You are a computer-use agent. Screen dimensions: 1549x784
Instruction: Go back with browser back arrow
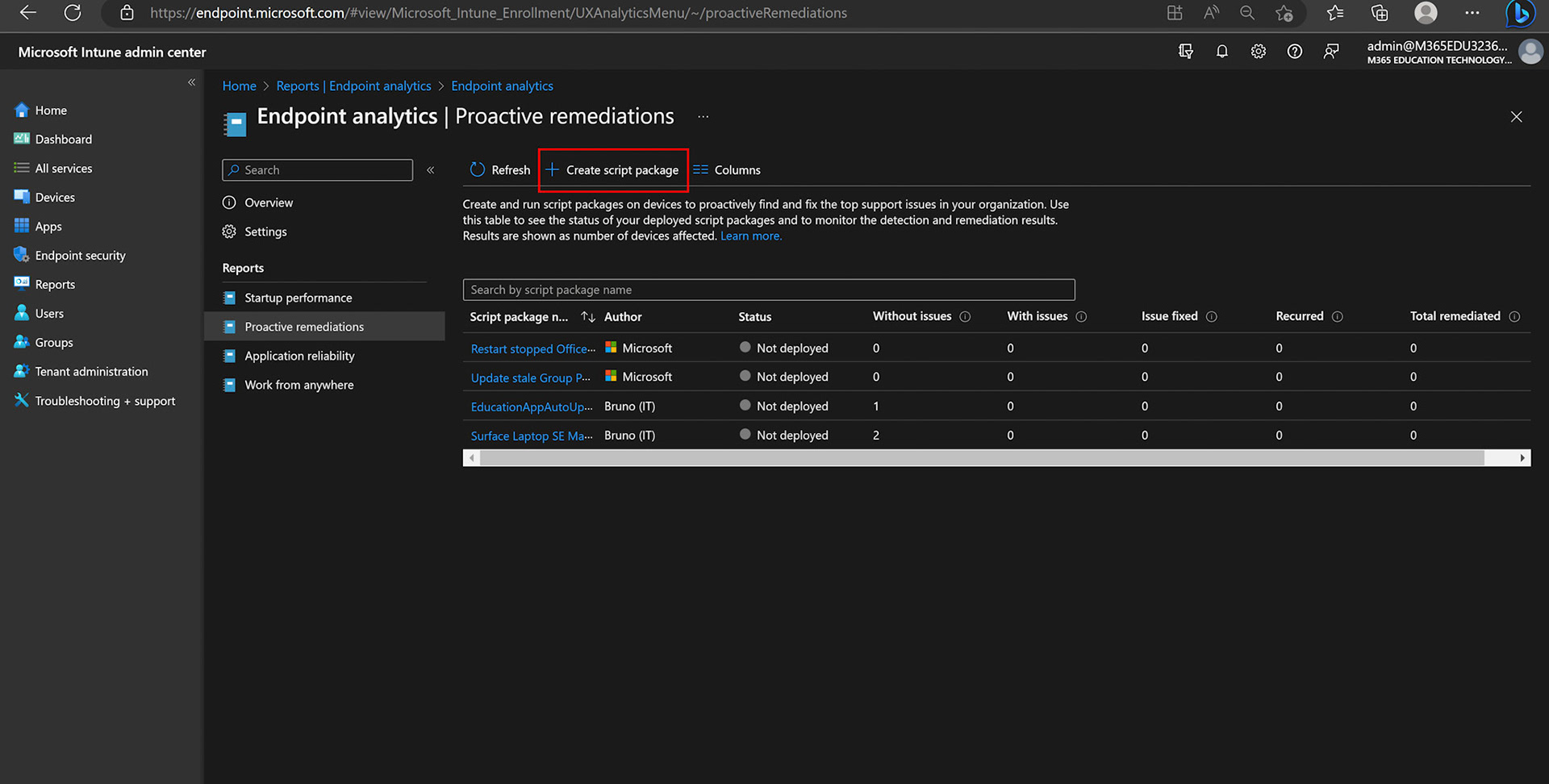coord(28,13)
